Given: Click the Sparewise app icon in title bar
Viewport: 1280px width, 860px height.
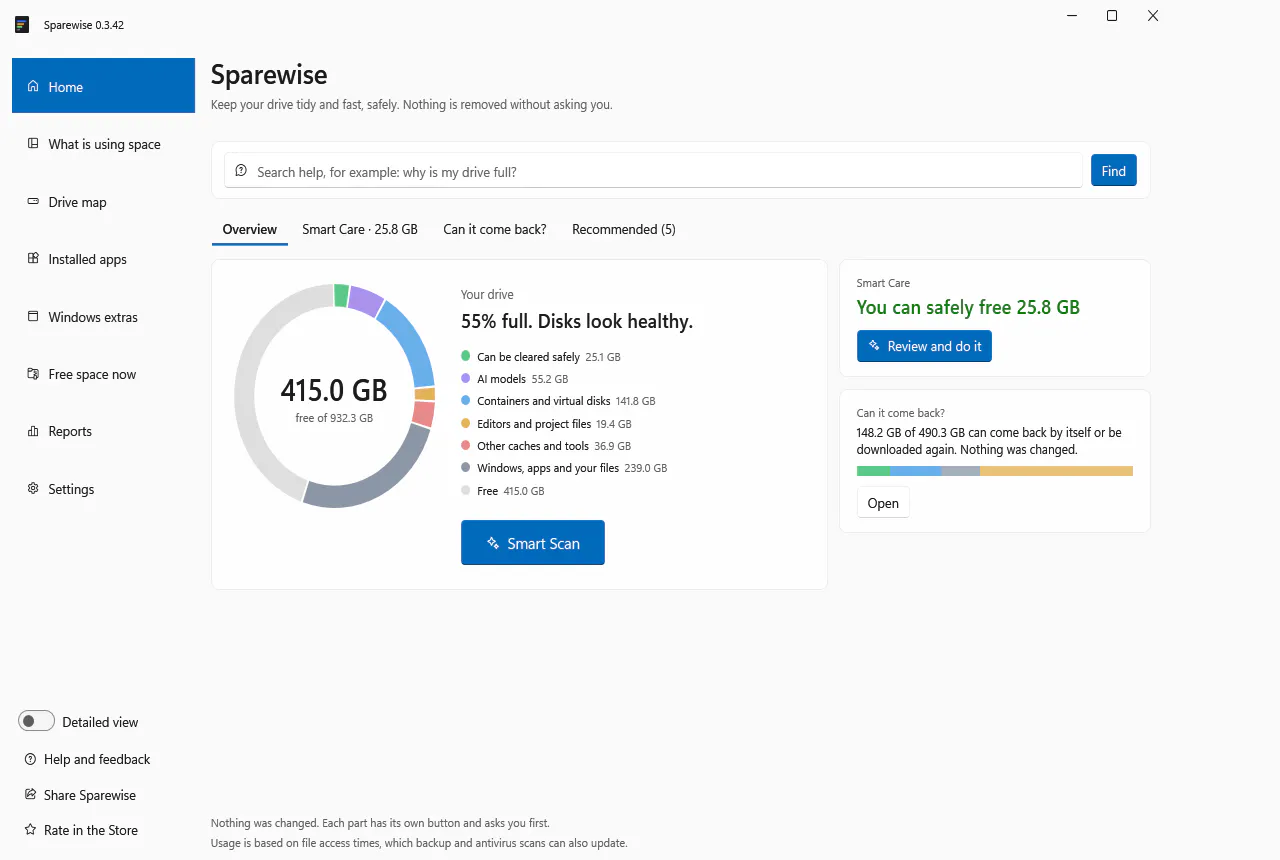Looking at the screenshot, I should pyautogui.click(x=22, y=24).
